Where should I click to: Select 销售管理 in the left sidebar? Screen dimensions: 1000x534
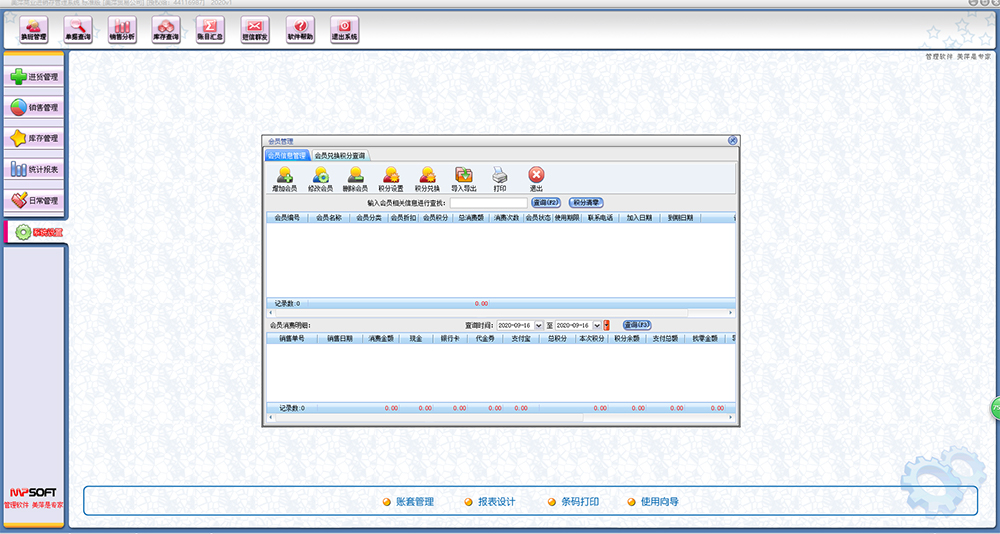[x=35, y=107]
